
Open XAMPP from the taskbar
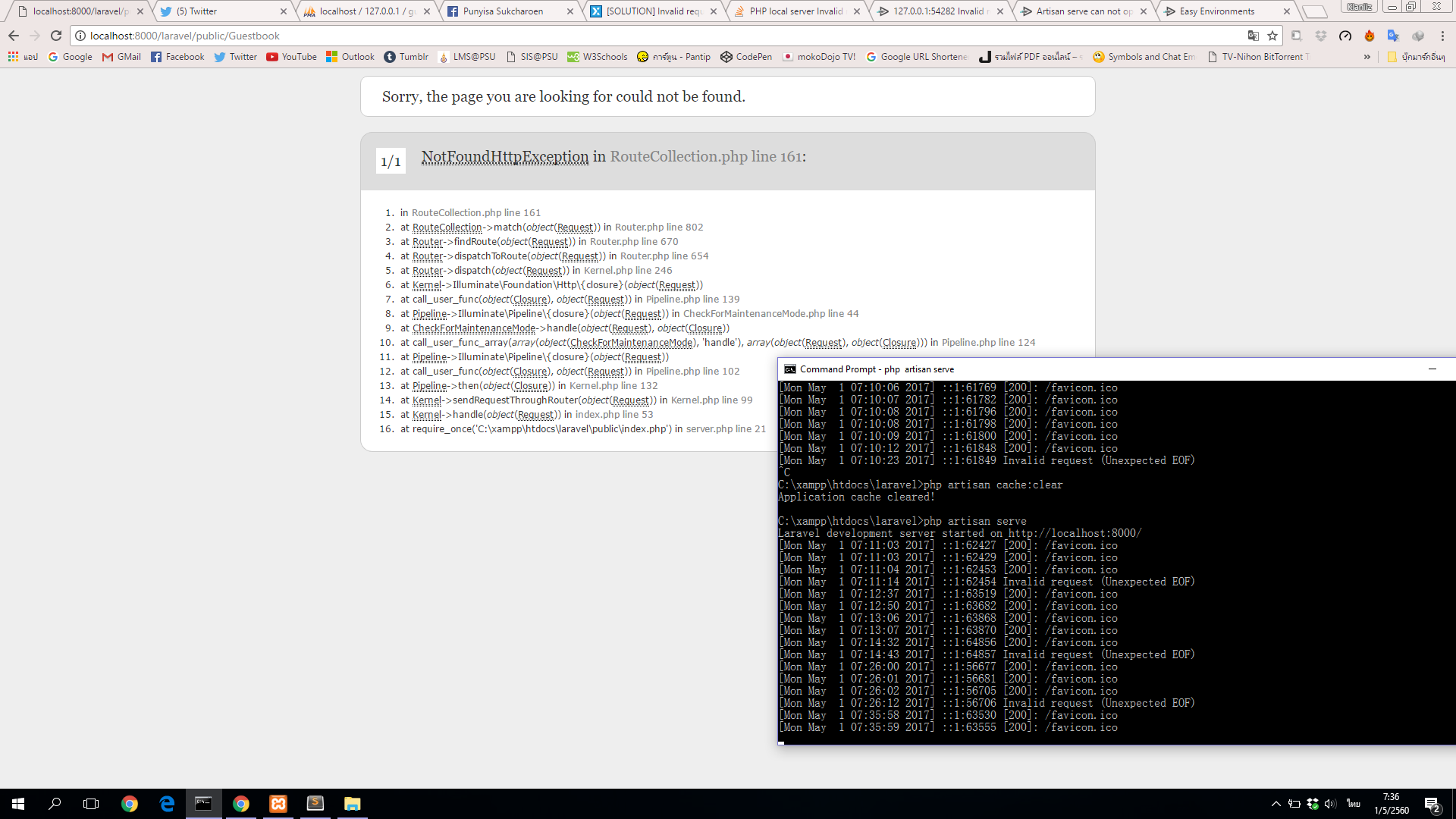point(278,804)
